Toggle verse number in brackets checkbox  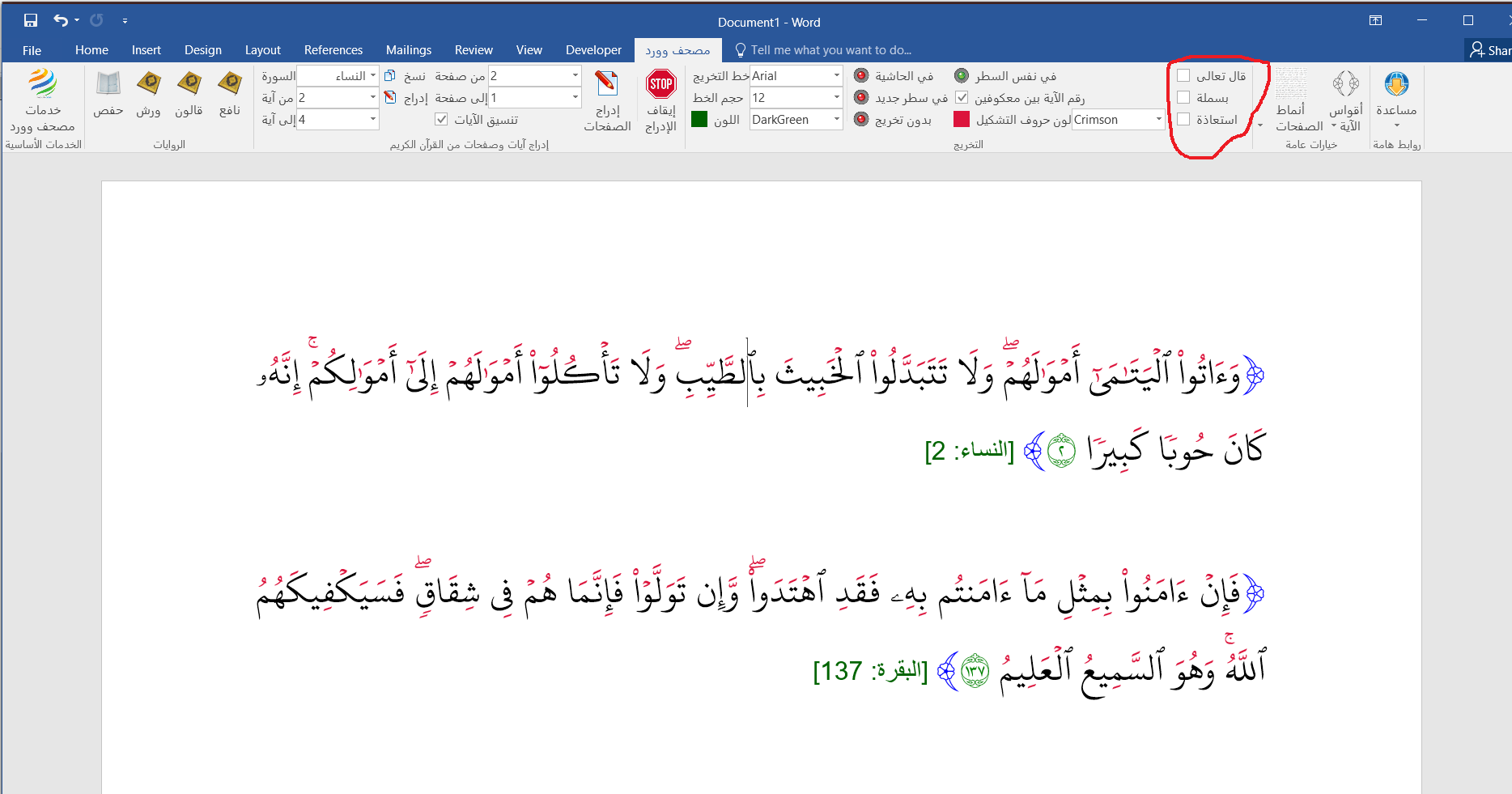[962, 97]
